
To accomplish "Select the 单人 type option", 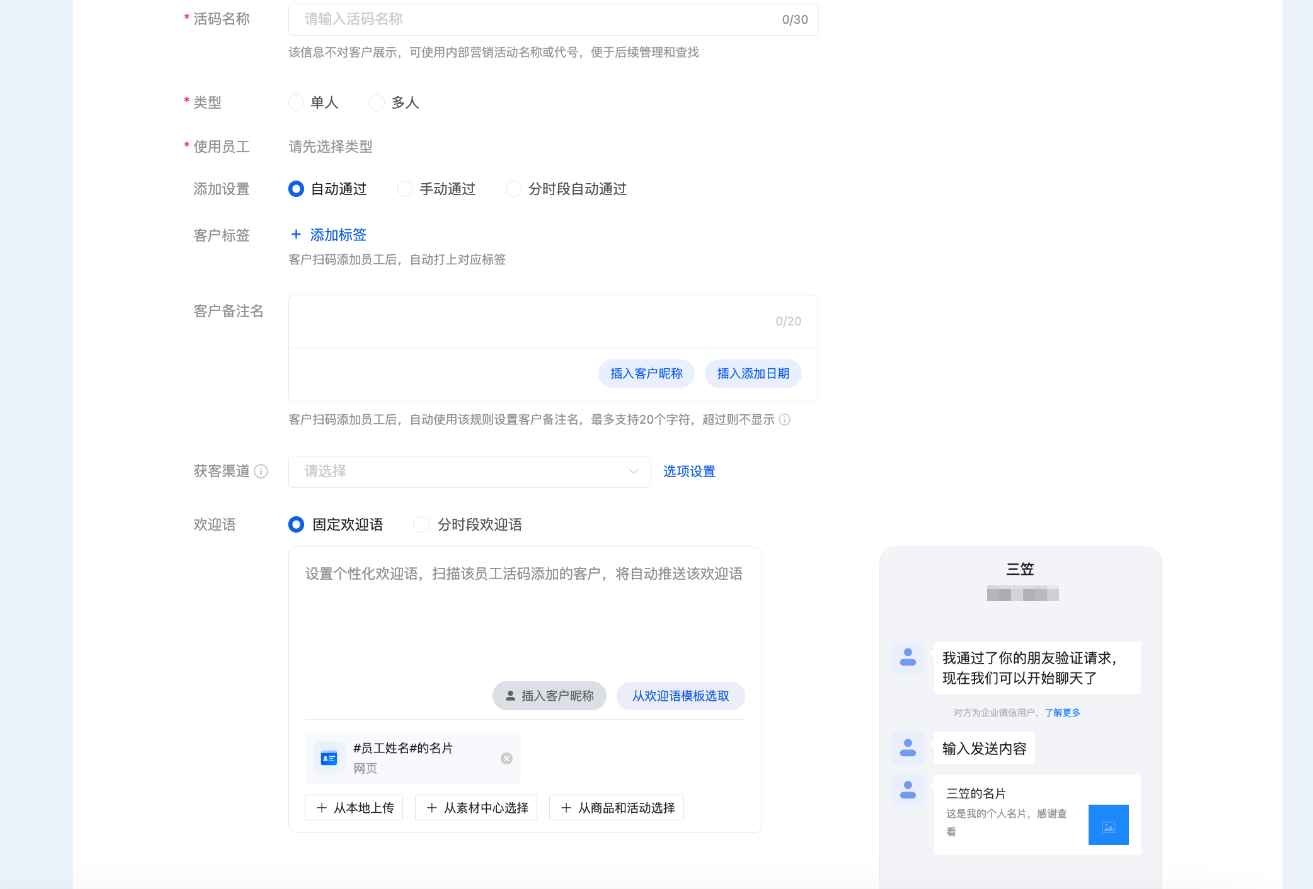I will (296, 102).
